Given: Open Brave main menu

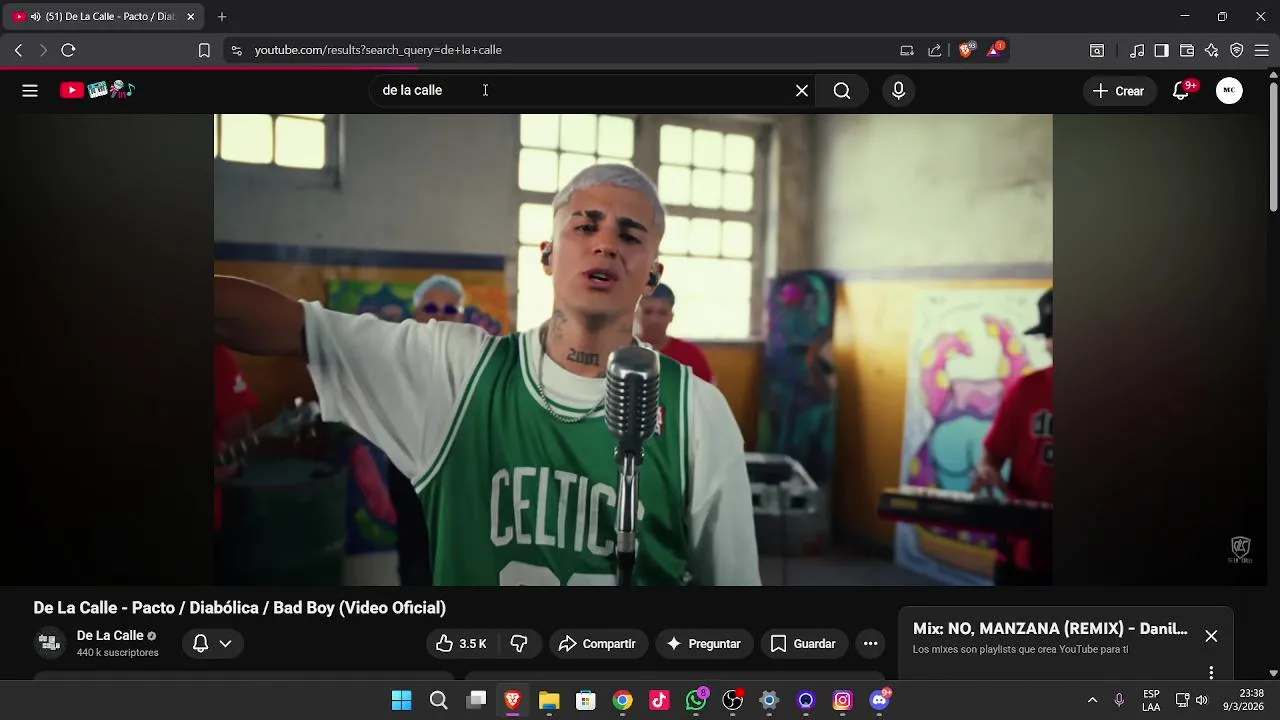Looking at the screenshot, I should point(1262,50).
